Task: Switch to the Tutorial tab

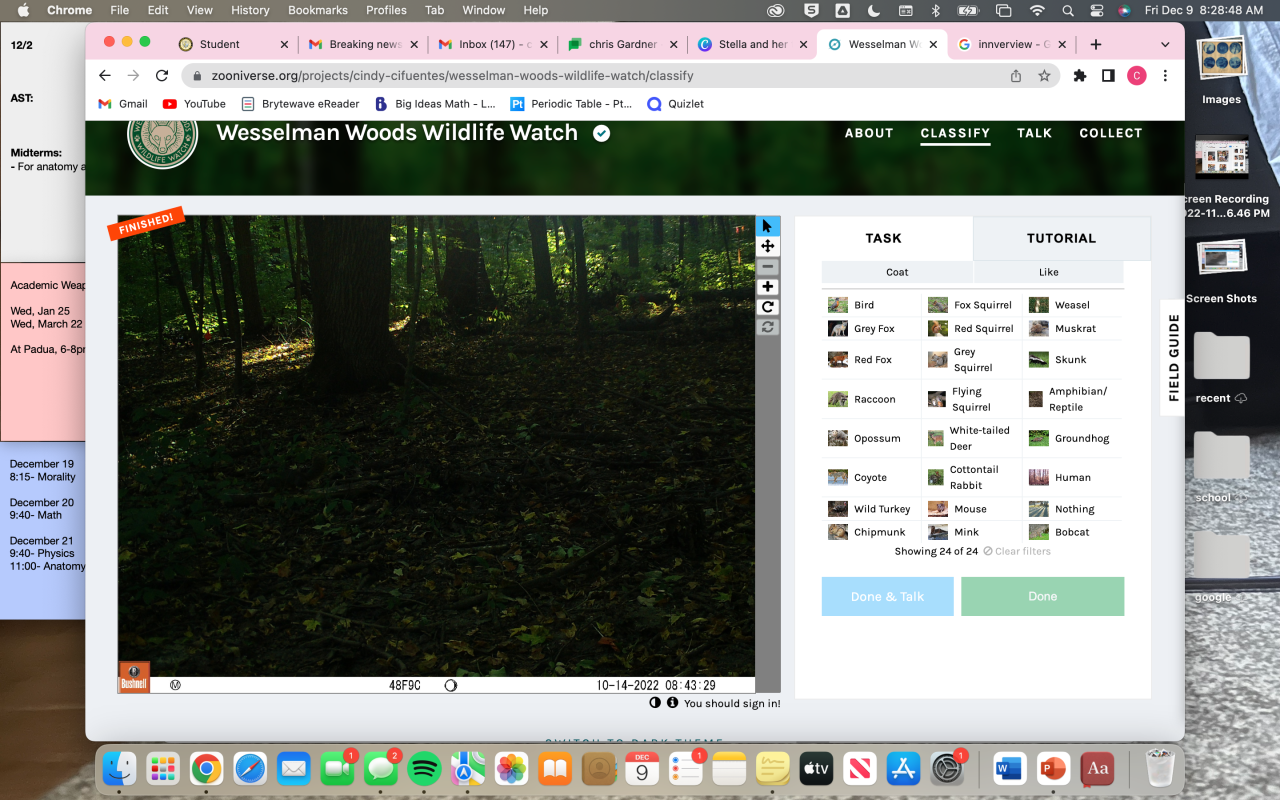Action: [1061, 238]
